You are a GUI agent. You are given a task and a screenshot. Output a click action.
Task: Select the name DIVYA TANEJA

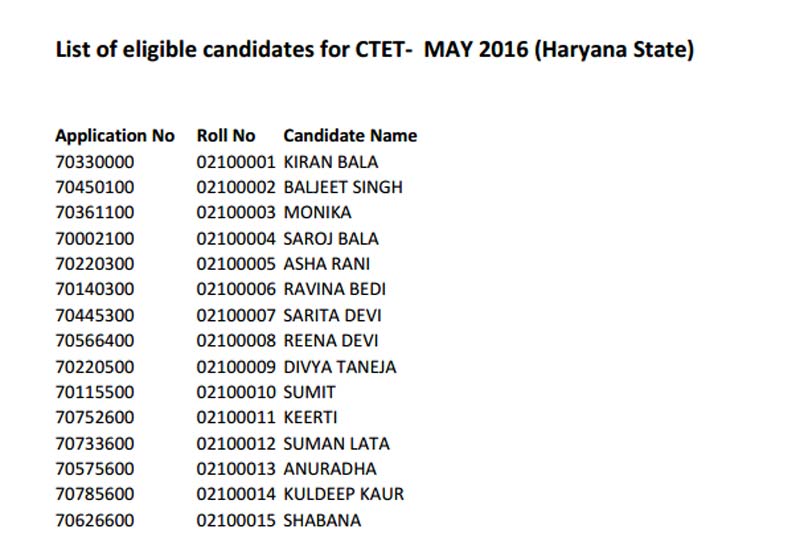[340, 367]
